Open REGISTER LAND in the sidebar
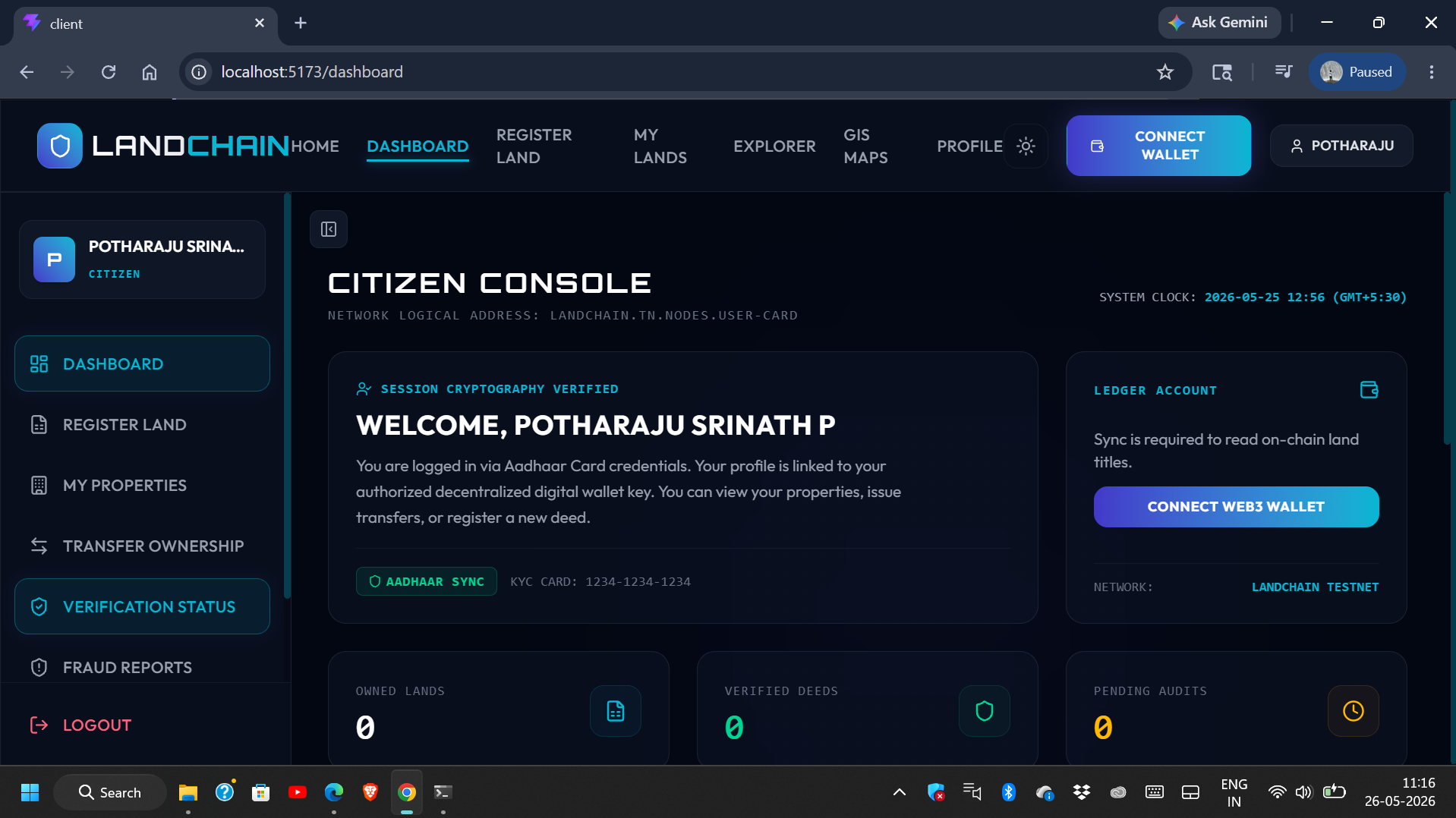 [x=142, y=424]
